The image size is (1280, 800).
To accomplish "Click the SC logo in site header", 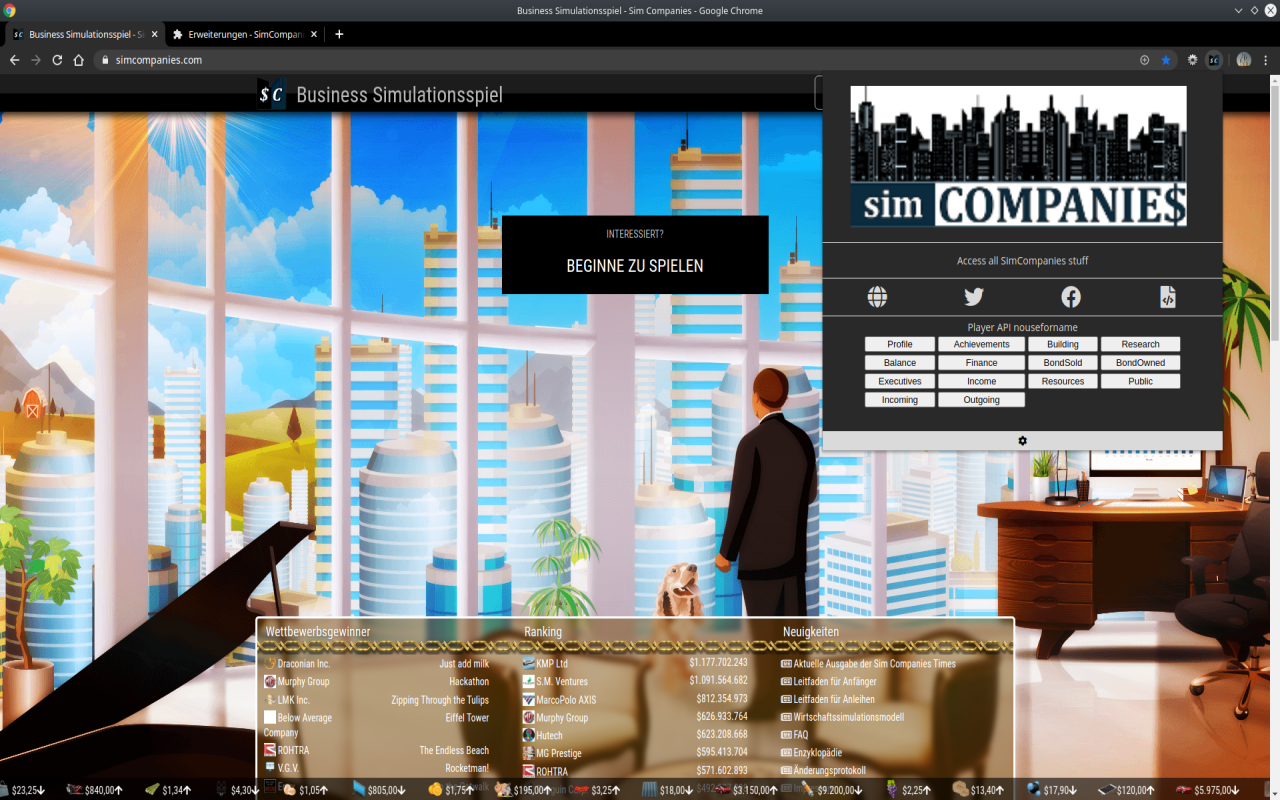I will [x=271, y=95].
